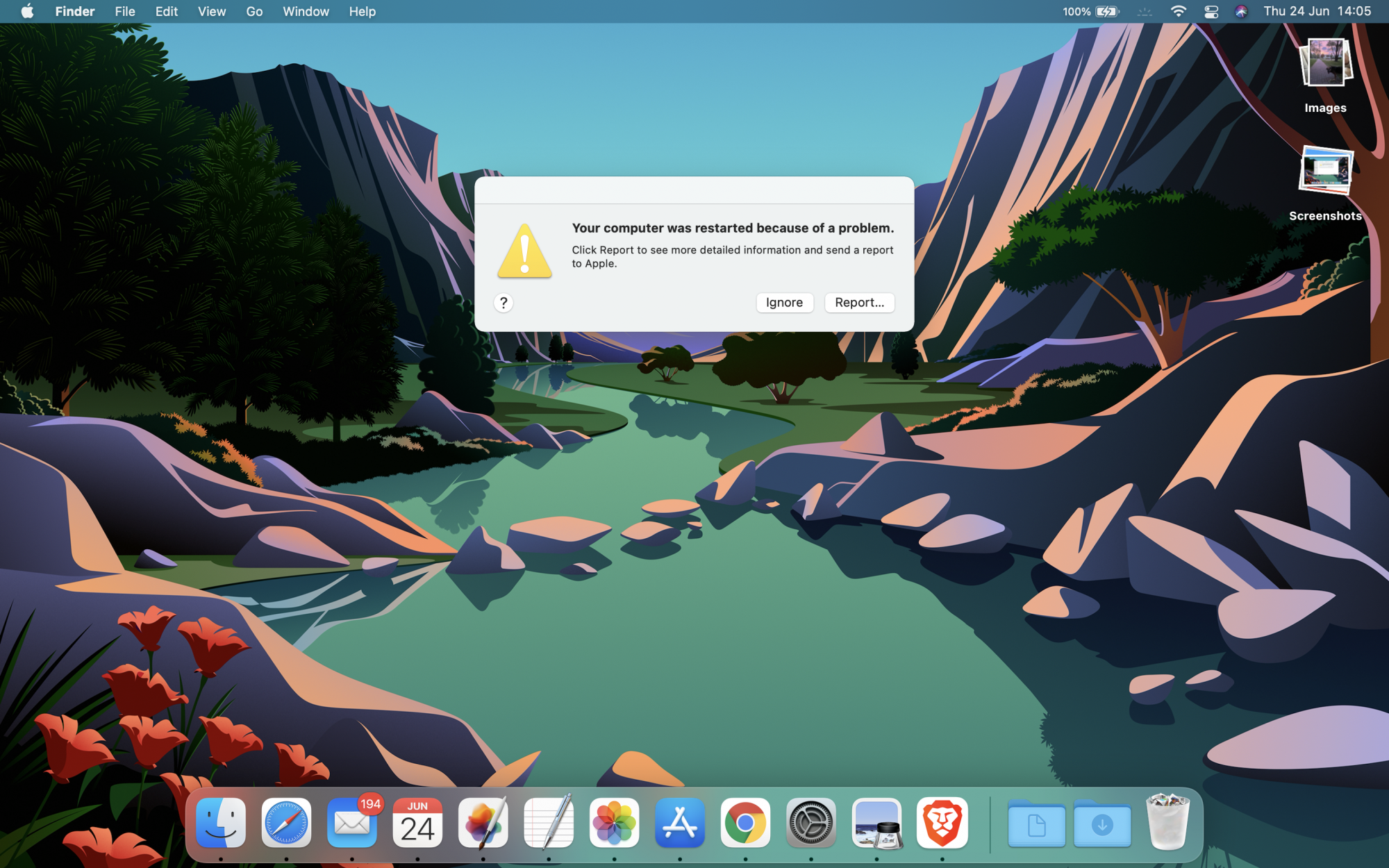Click the help question mark button
The image size is (1389, 868).
(x=504, y=303)
